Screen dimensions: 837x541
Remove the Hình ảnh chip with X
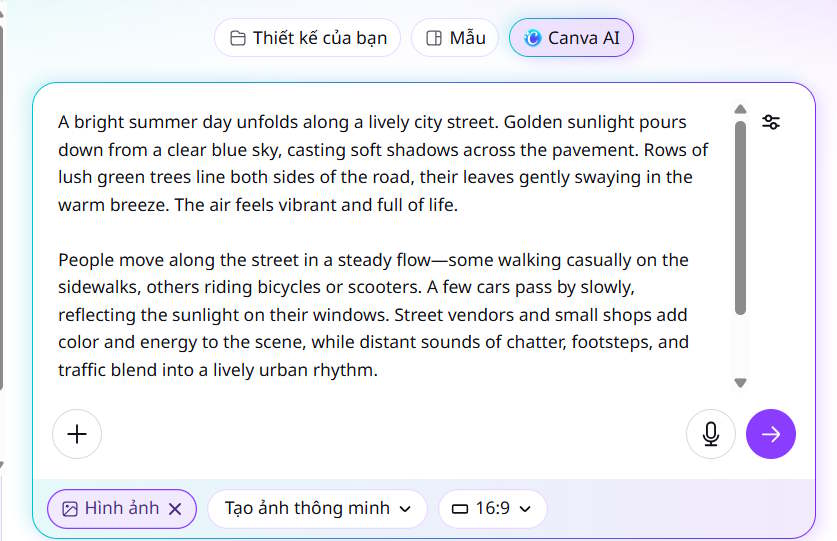(175, 509)
